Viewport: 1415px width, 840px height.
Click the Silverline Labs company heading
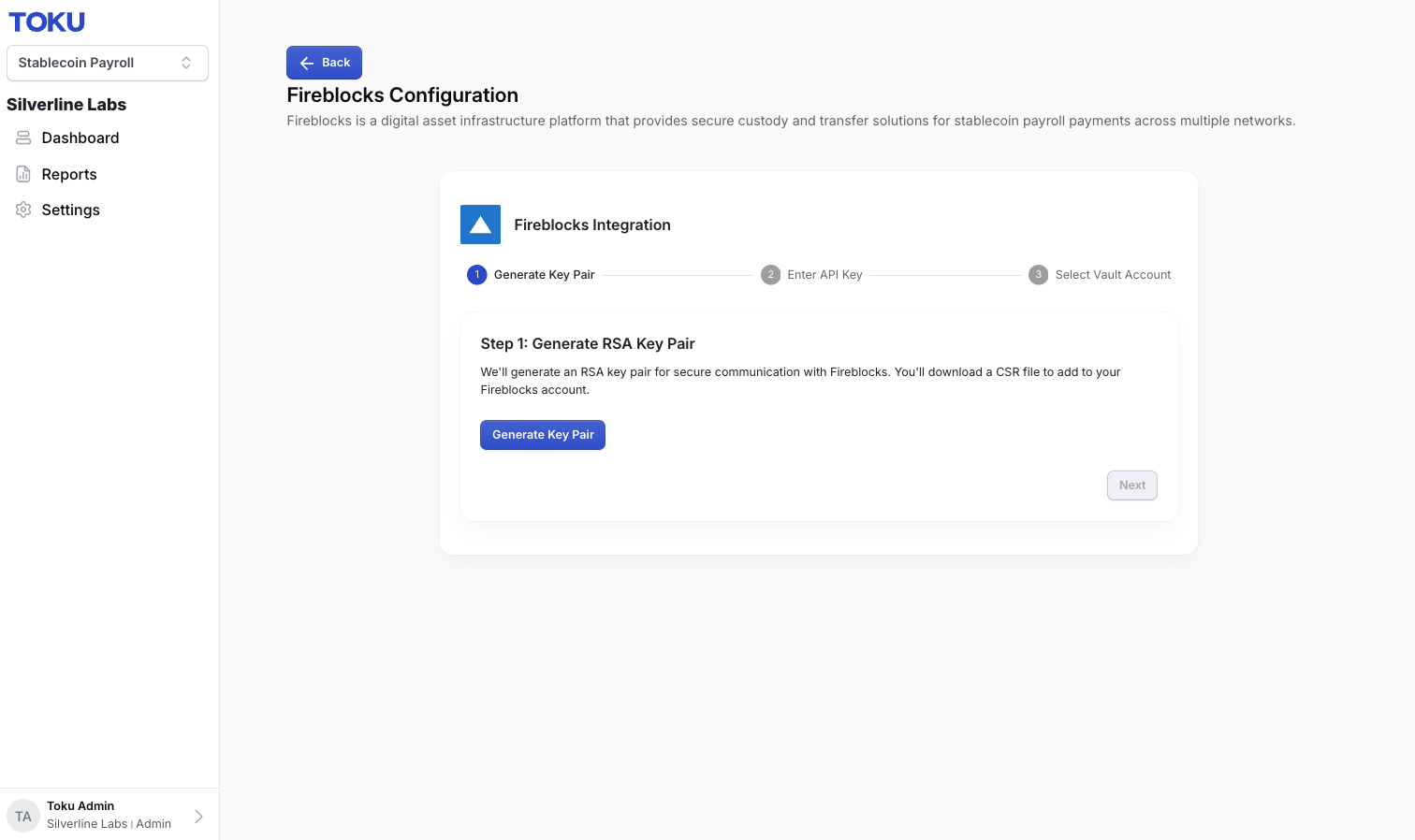click(x=66, y=105)
